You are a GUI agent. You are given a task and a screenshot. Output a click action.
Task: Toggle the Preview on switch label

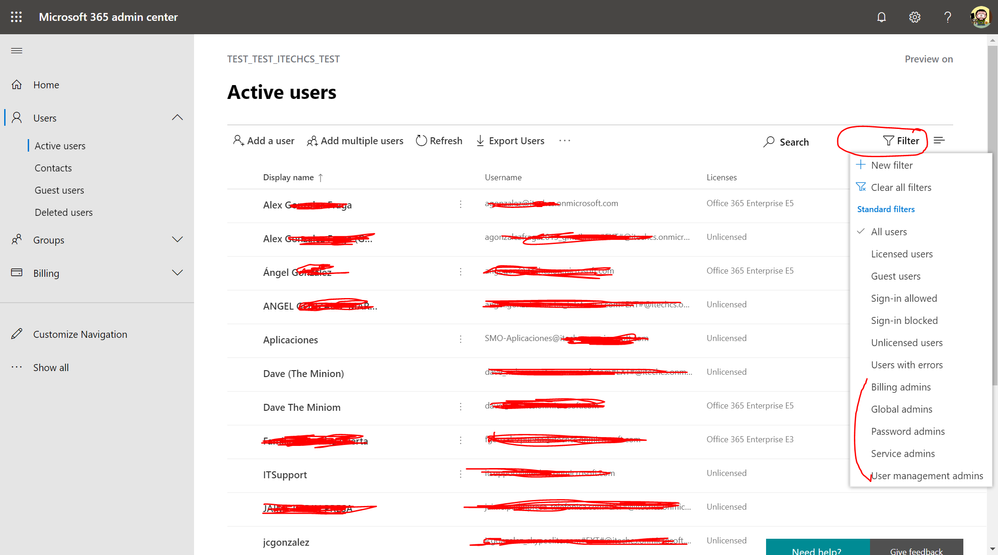(929, 59)
